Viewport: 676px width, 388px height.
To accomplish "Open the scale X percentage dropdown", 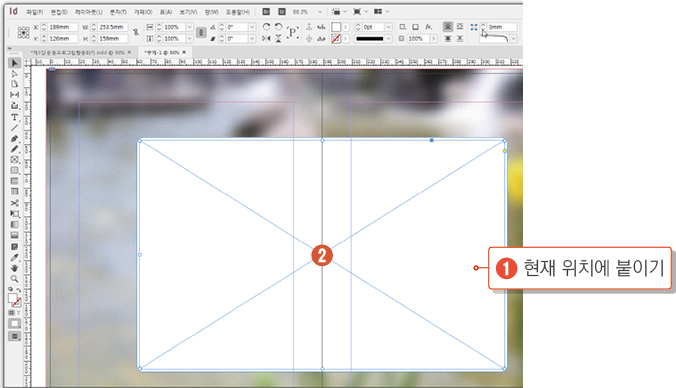I will tap(189, 27).
